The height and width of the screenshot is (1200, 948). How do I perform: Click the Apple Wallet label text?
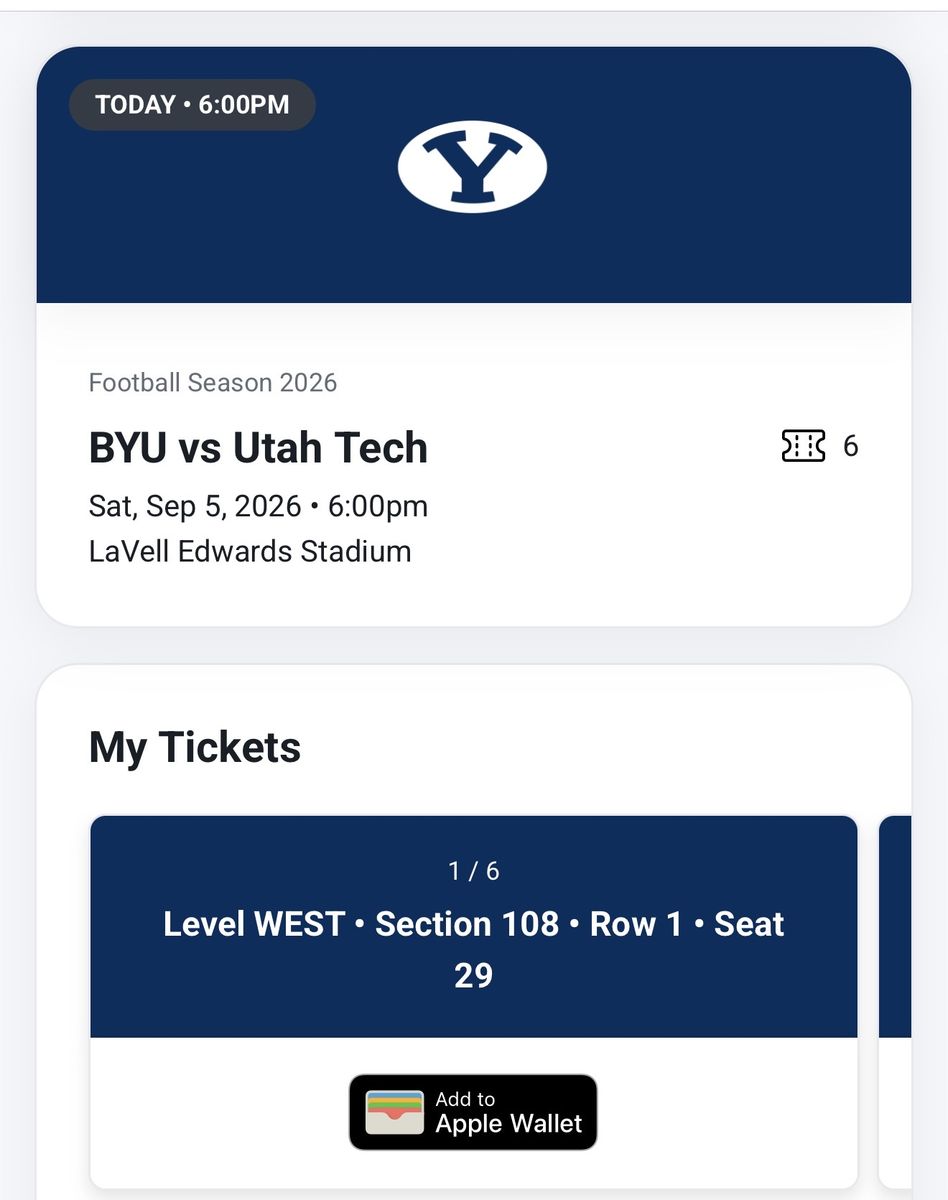pos(508,1124)
